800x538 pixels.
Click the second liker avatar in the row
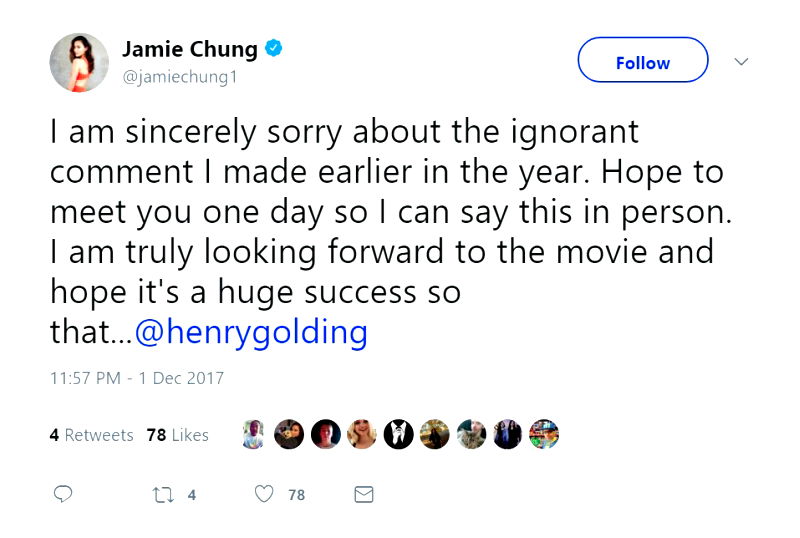coord(289,434)
